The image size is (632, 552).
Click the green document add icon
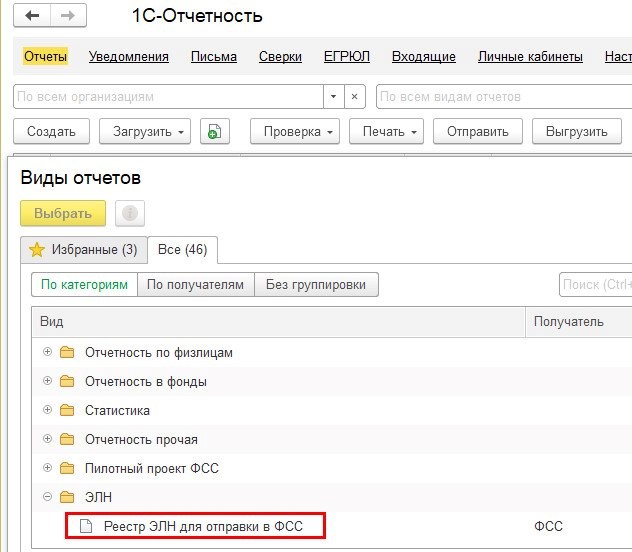point(214,132)
